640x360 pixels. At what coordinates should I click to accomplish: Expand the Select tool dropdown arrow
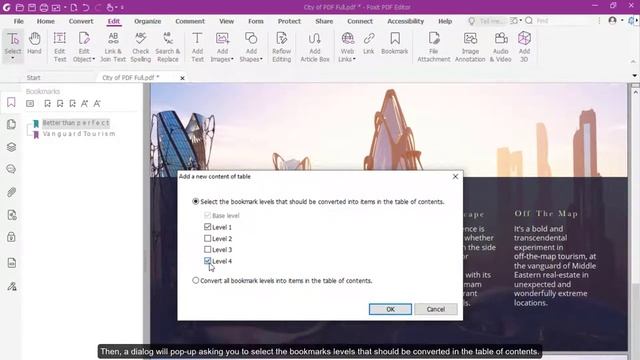(x=13, y=58)
